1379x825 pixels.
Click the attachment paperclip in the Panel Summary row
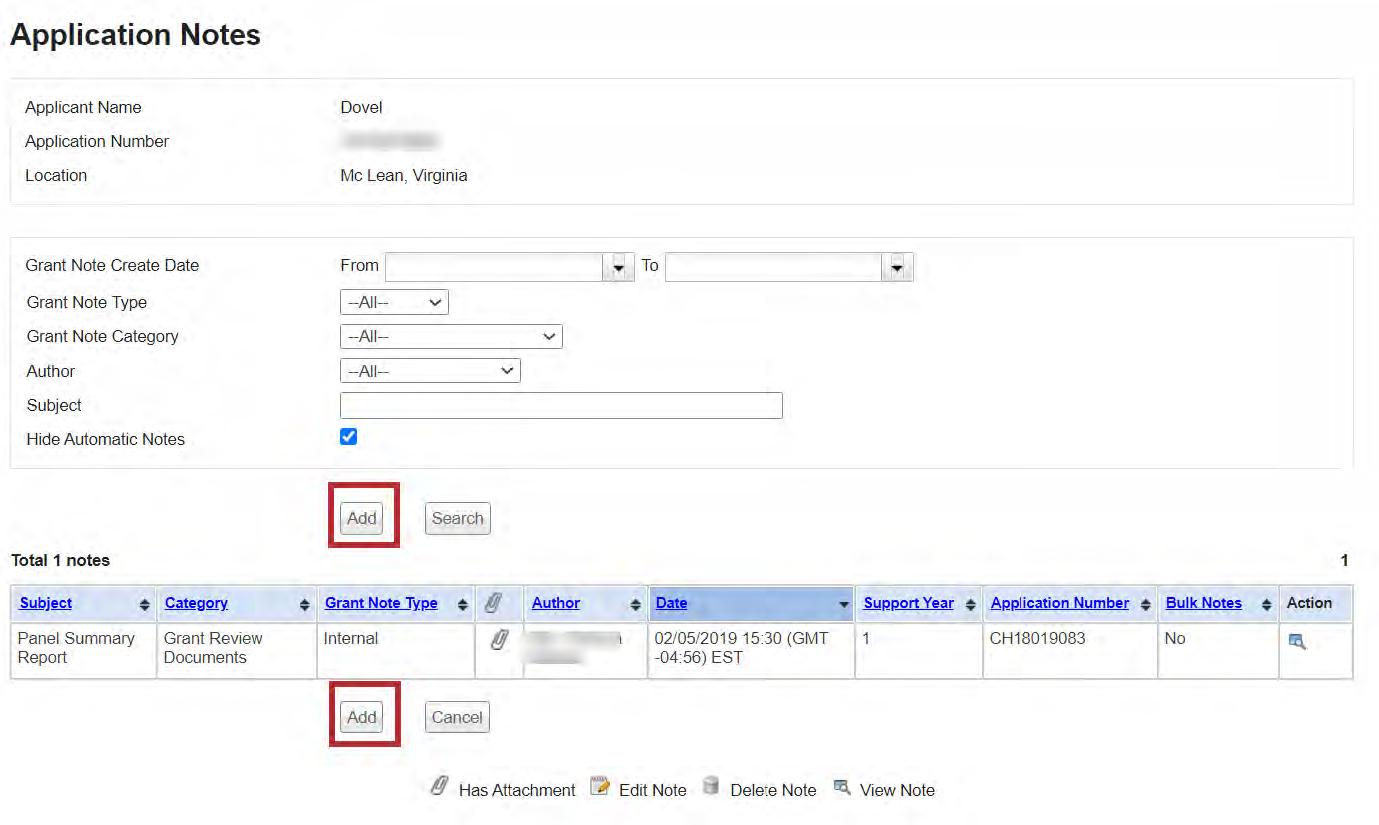click(499, 640)
